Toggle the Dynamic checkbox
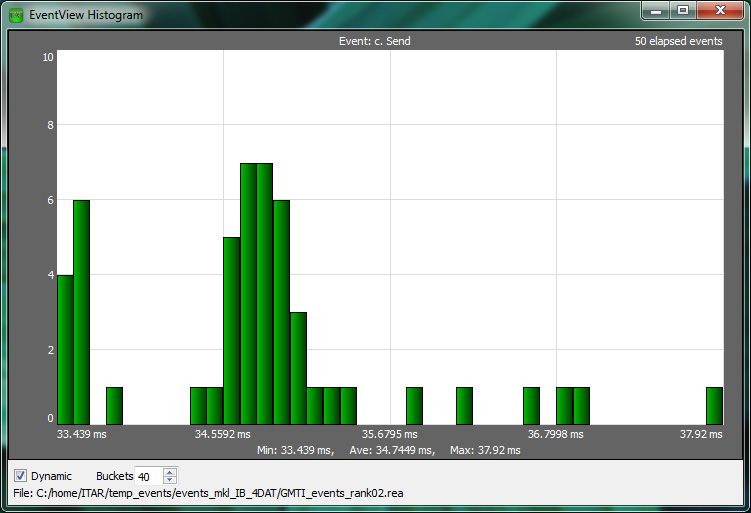 pos(20,476)
